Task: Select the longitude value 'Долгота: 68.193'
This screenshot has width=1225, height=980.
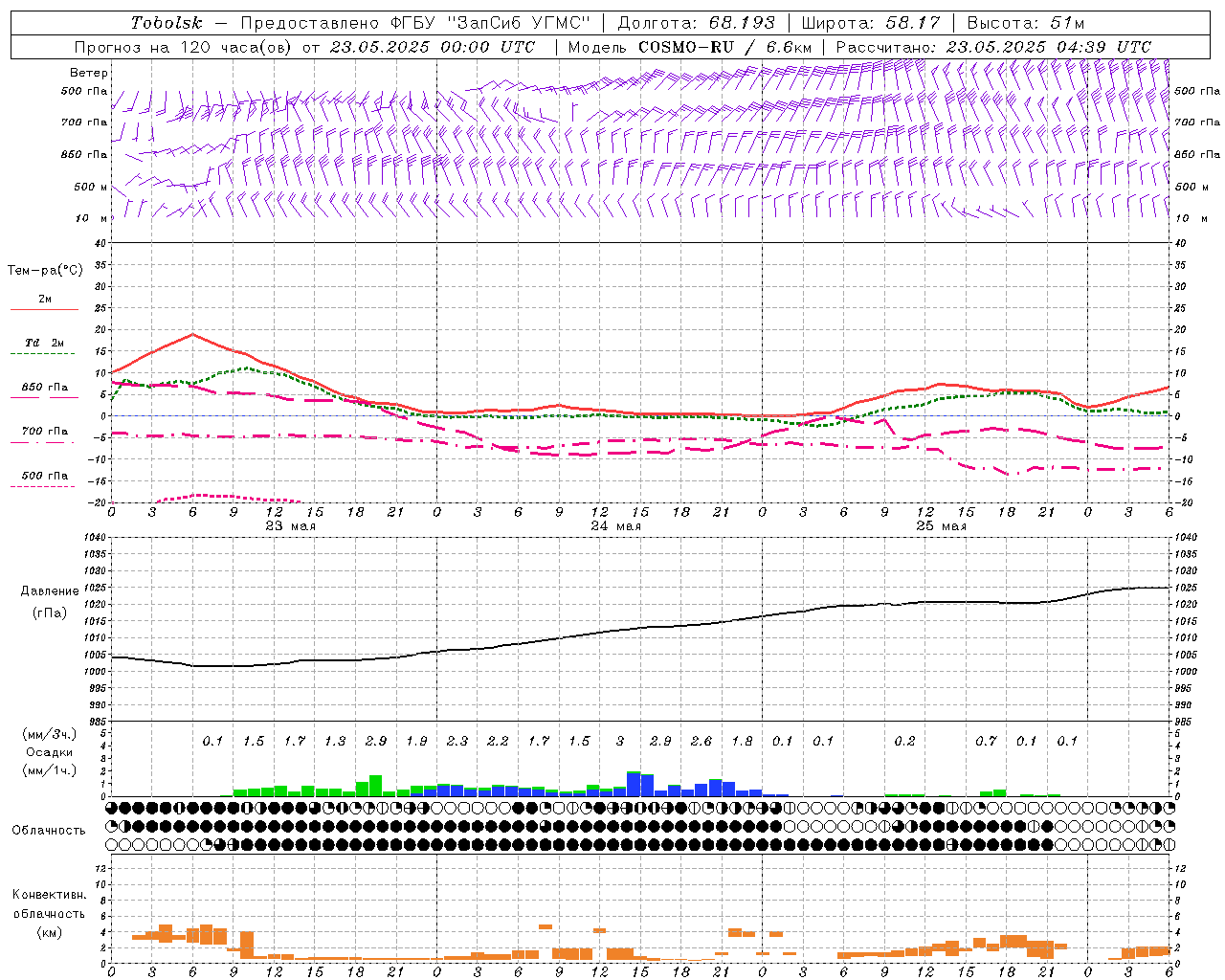Action: 697,23
